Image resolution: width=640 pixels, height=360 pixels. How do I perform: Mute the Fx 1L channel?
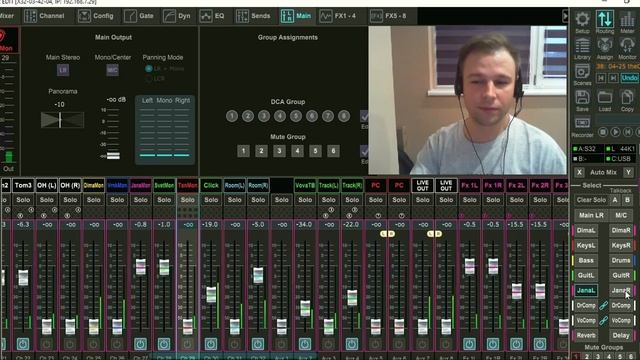pos(469,344)
